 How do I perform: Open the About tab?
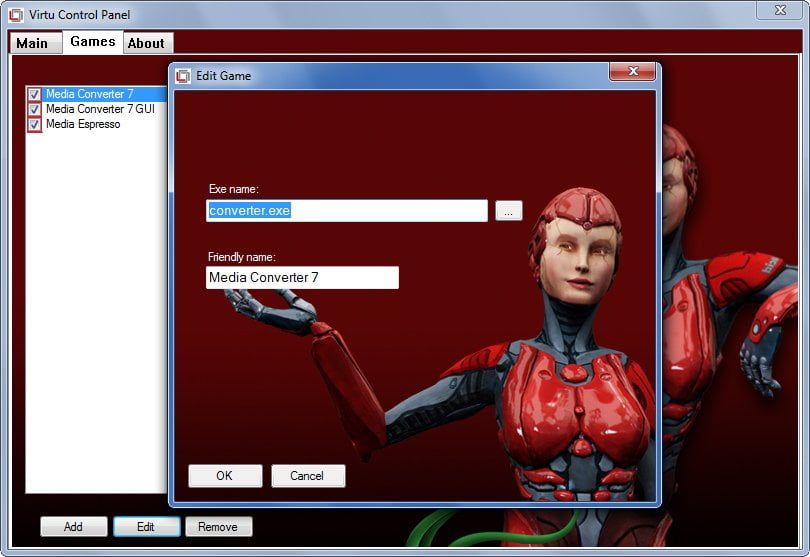(x=148, y=43)
